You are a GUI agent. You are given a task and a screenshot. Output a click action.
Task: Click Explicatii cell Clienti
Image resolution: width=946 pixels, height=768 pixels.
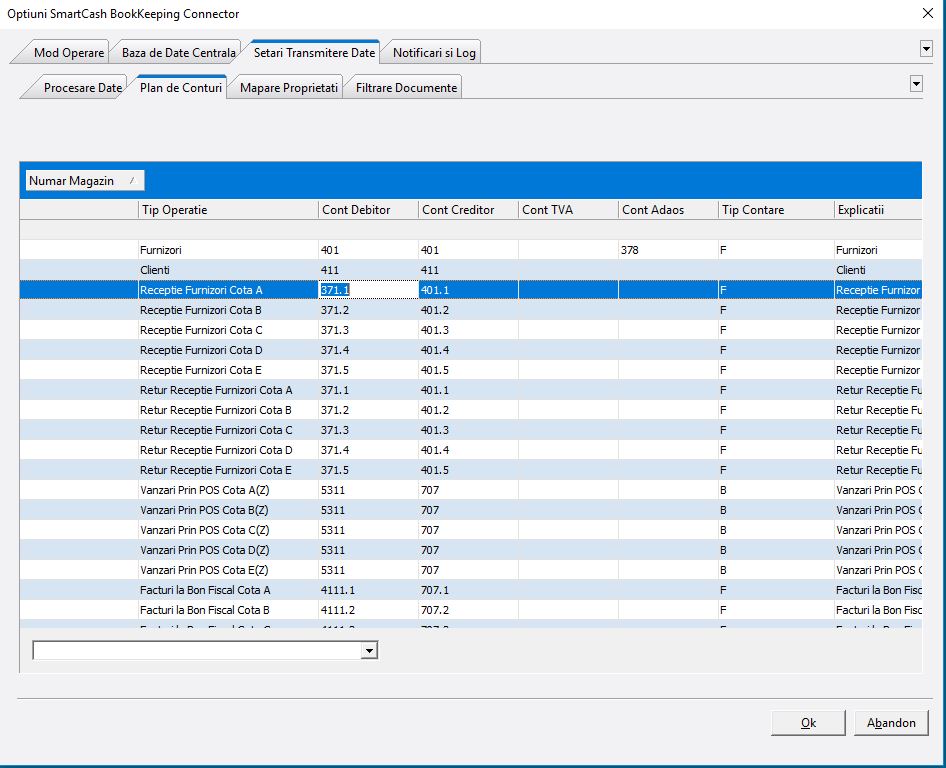click(x=878, y=270)
